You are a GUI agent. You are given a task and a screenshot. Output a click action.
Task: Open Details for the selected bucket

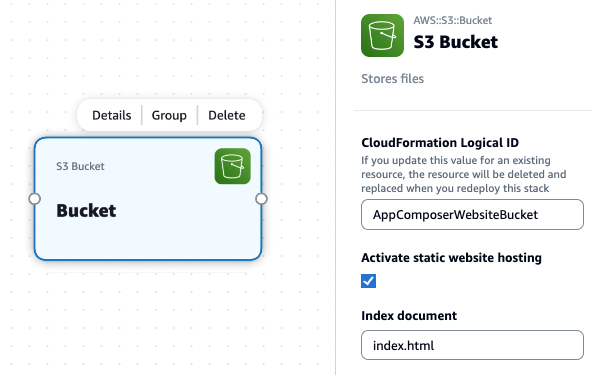(112, 115)
